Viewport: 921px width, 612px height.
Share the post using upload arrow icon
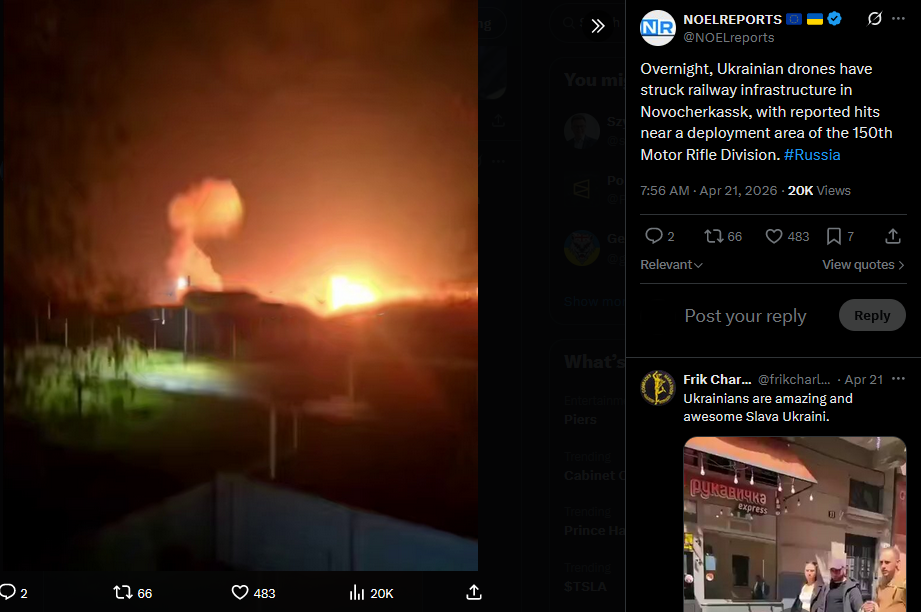(893, 236)
